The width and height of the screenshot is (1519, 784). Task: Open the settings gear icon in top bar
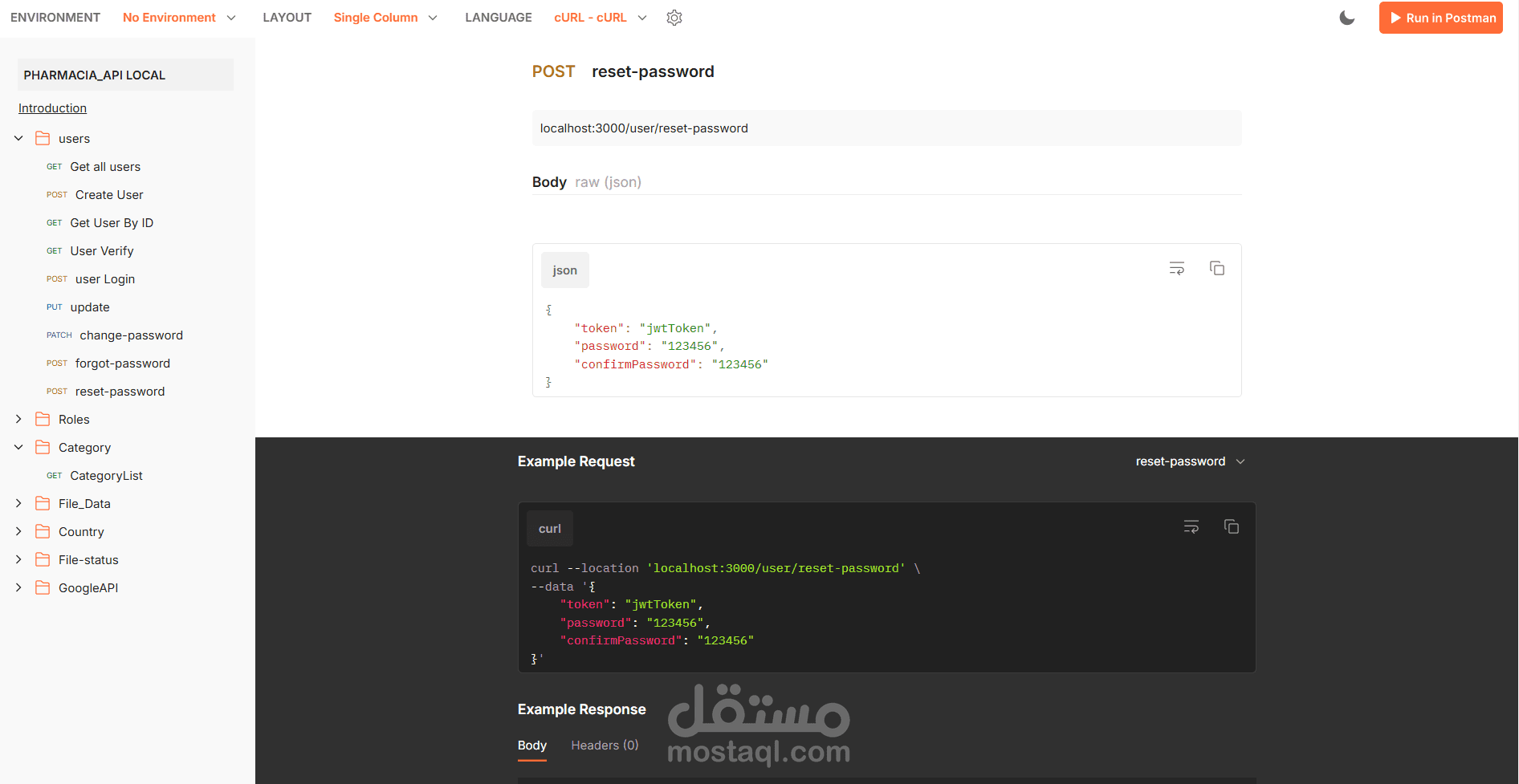[x=674, y=18]
